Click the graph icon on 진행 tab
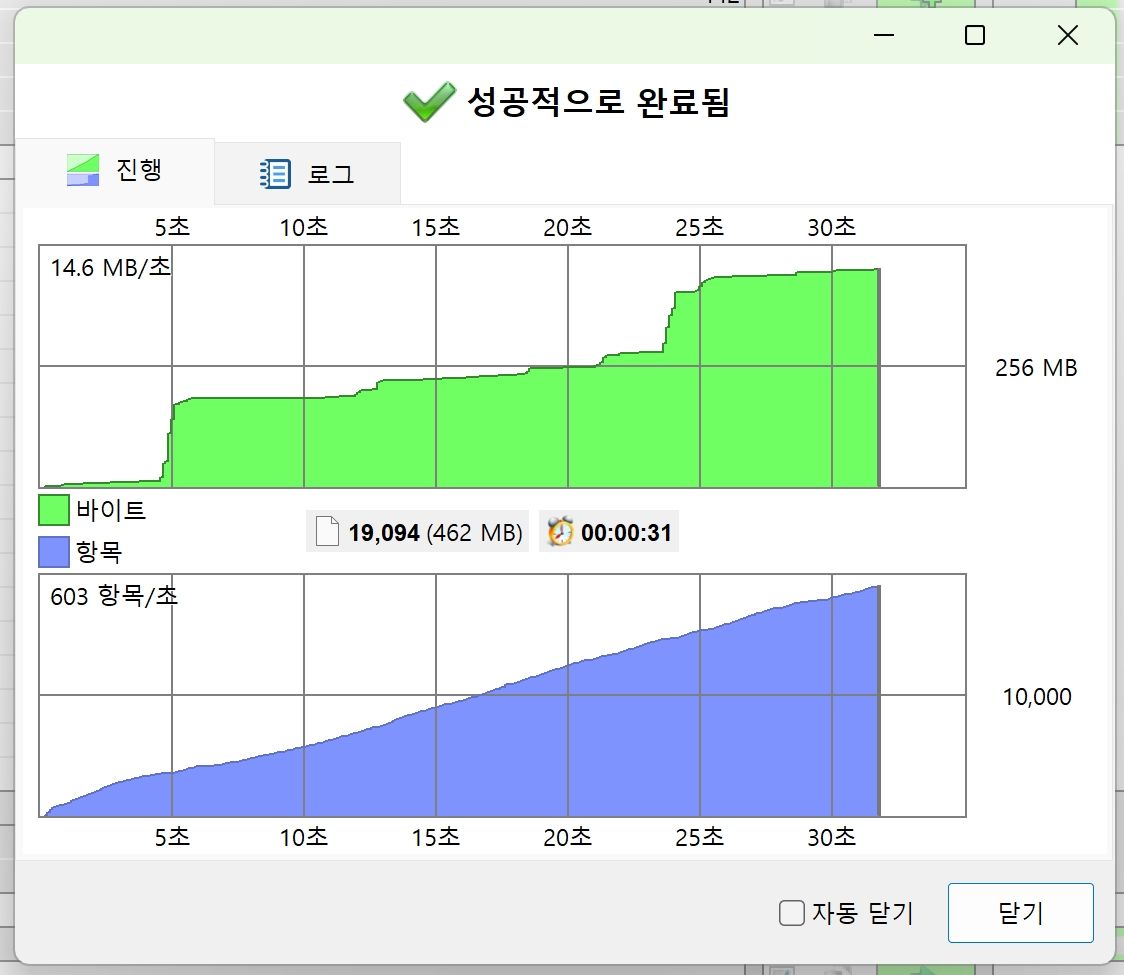Viewport: 1124px width, 975px height. coord(83,170)
